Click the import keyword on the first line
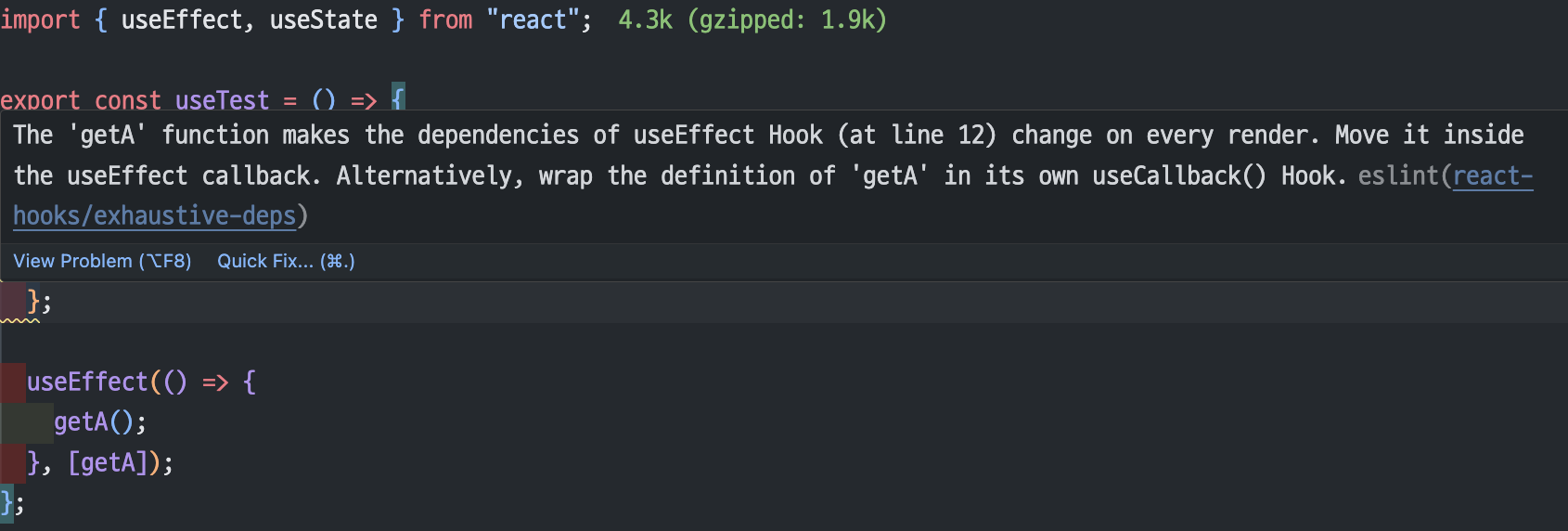This screenshot has height=531, width=1568. pyautogui.click(x=40, y=19)
